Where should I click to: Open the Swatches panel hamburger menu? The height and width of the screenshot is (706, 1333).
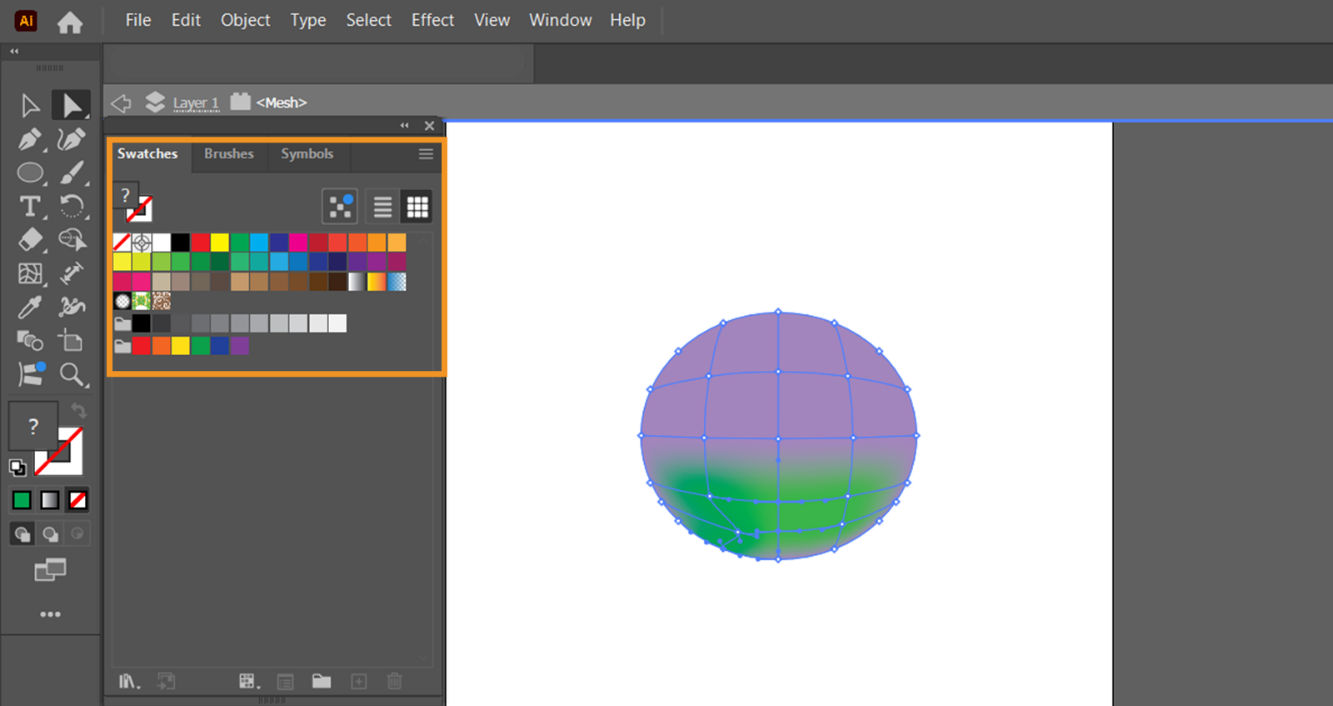click(x=426, y=154)
